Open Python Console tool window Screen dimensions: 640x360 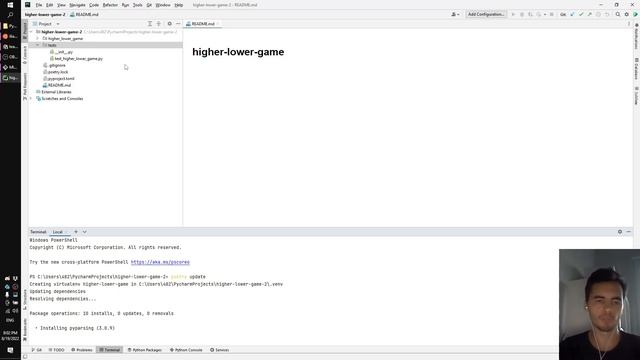[x=186, y=350]
